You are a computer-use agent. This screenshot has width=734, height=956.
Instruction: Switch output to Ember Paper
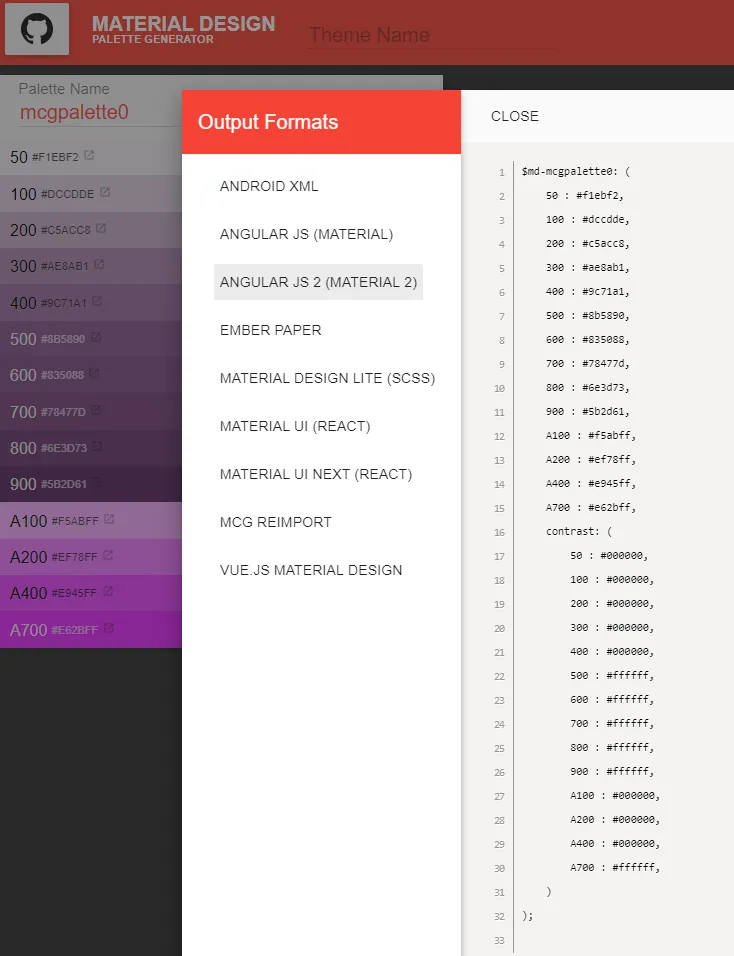[271, 330]
